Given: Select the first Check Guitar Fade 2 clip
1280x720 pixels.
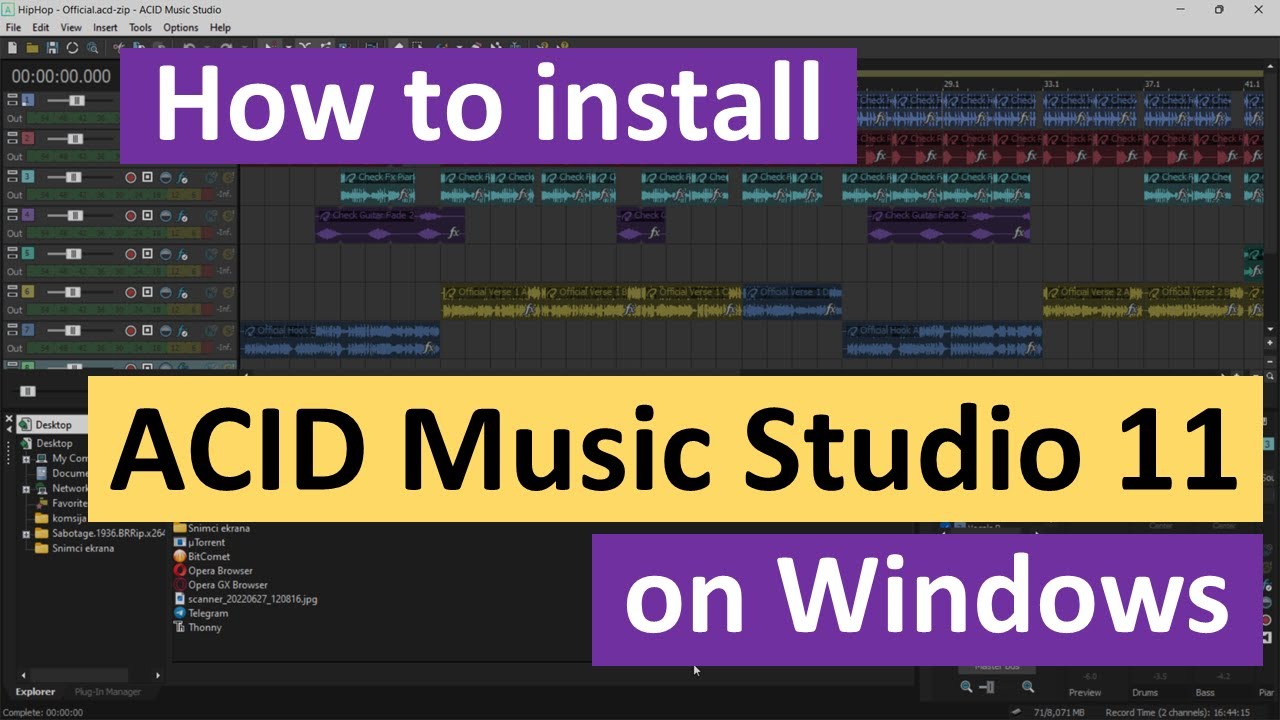Looking at the screenshot, I should pyautogui.click(x=390, y=225).
